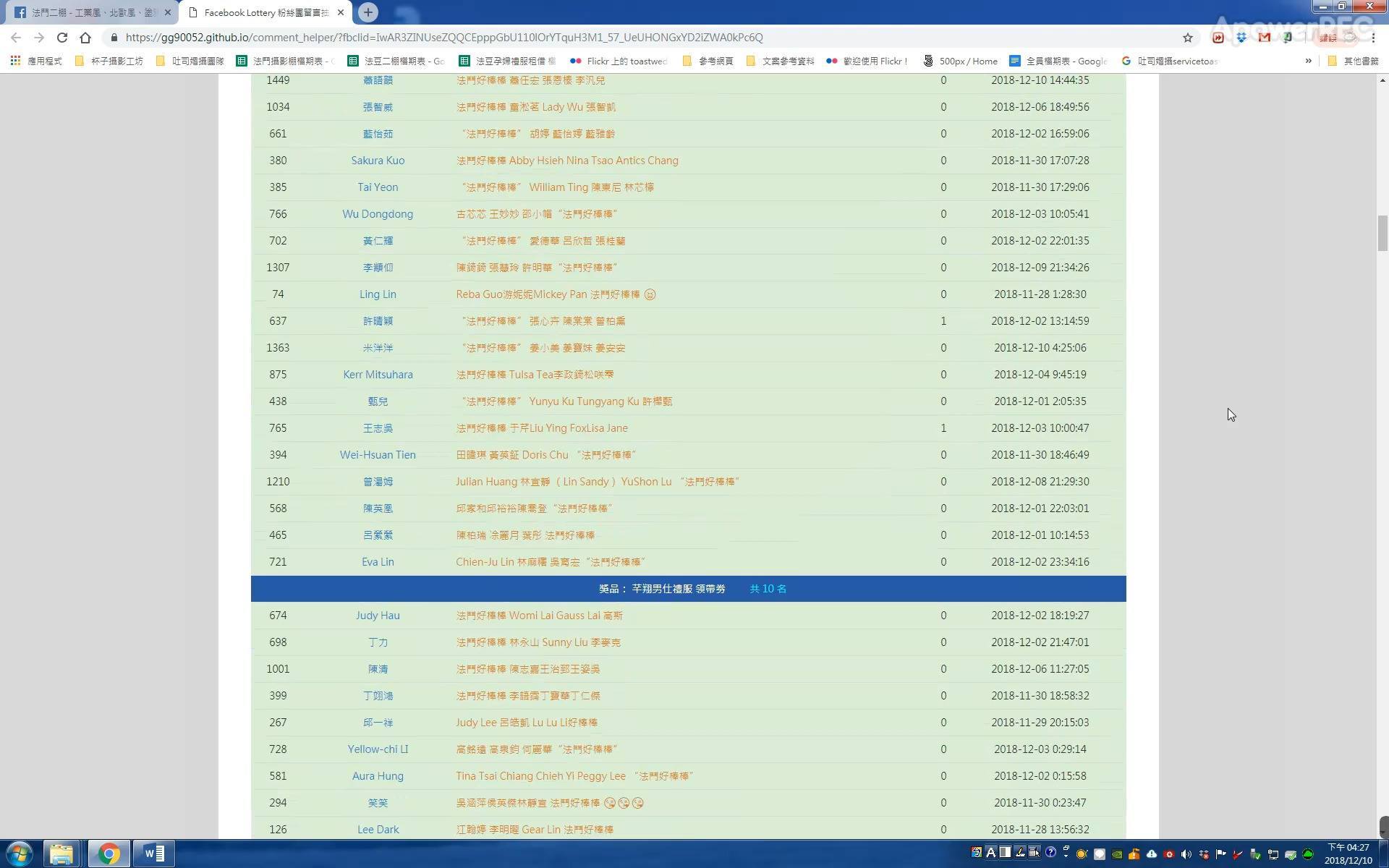The height and width of the screenshot is (868, 1389).
Task: Open the 法鬥攝影棚檔期表 bookmark
Action: [285, 61]
